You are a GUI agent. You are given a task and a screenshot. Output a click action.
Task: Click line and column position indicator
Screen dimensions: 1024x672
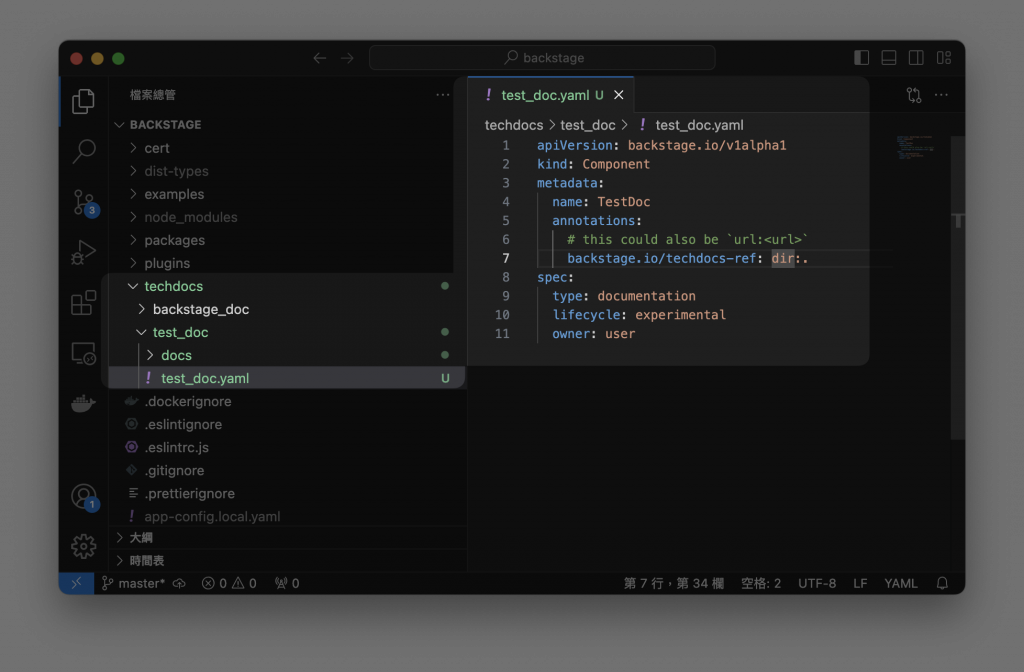[673, 583]
